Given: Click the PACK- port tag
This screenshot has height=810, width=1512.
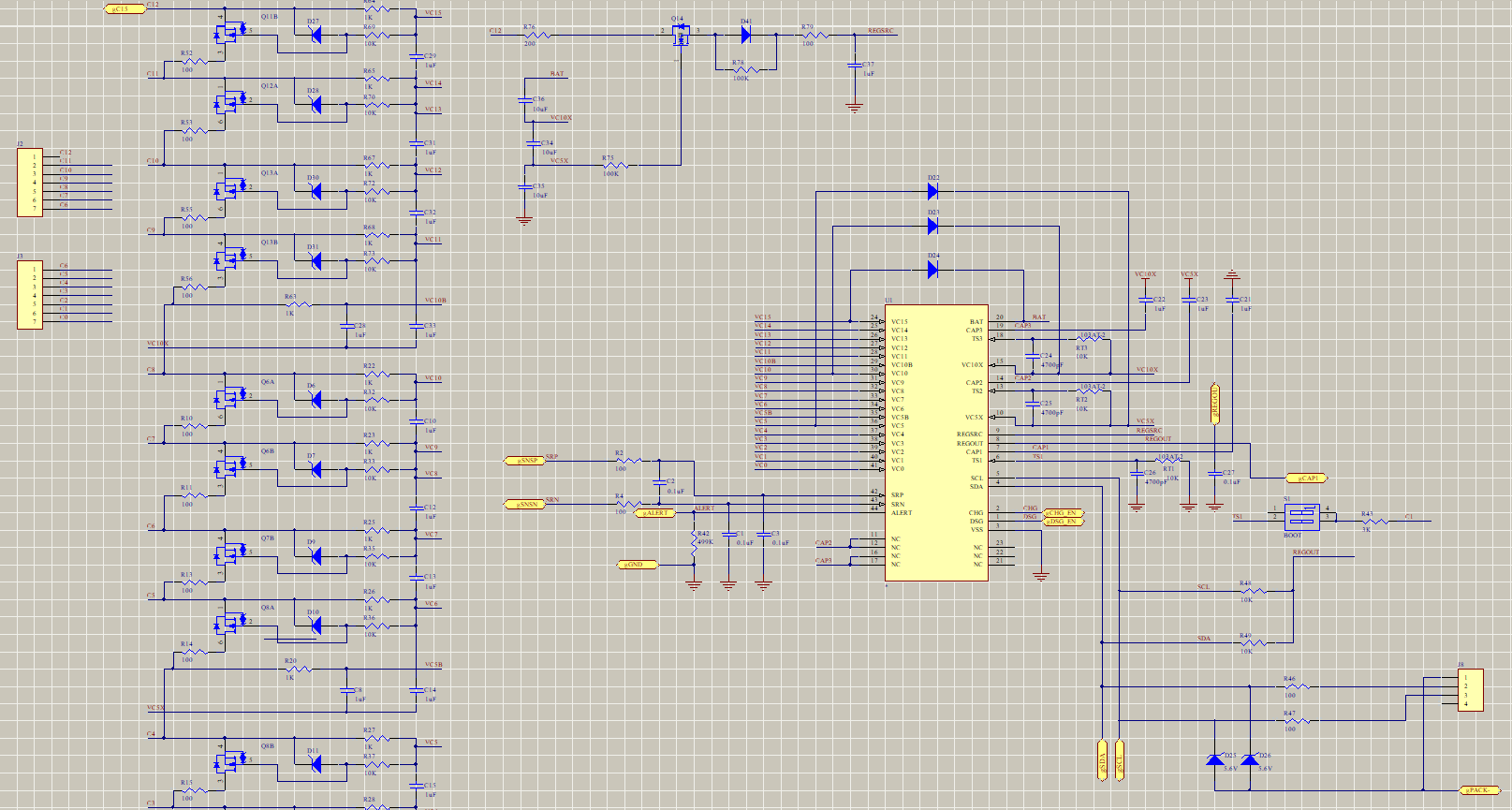Looking at the screenshot, I should tap(1481, 790).
